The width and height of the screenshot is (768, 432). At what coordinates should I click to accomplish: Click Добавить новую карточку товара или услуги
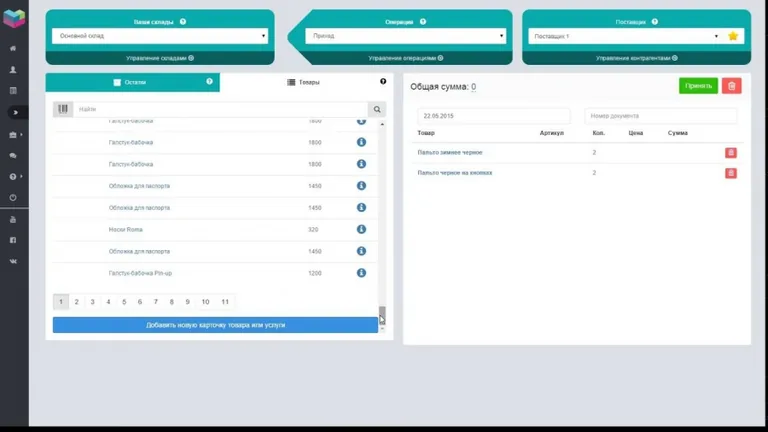pyautogui.click(x=215, y=325)
